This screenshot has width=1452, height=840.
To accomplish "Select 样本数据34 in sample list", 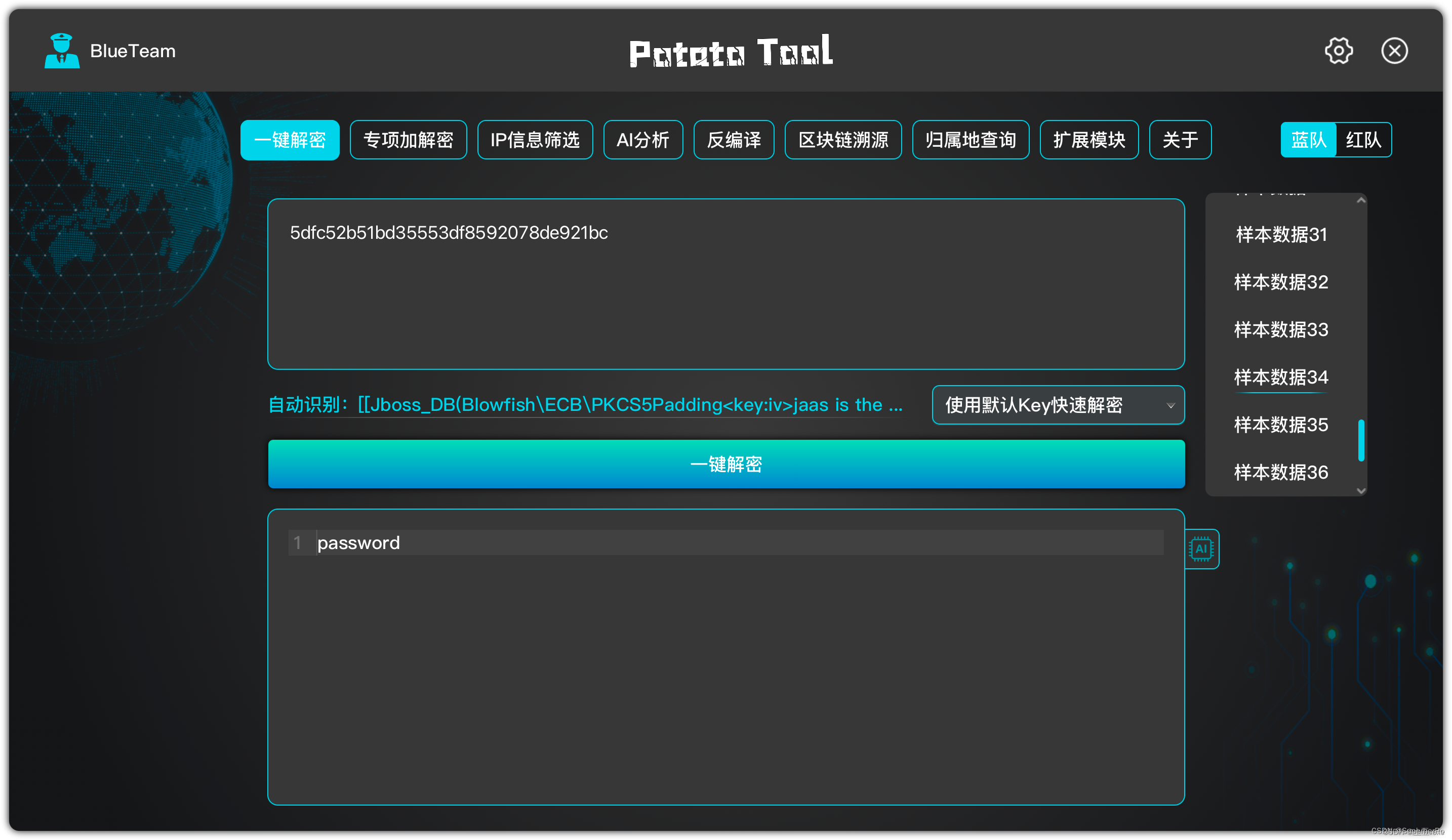I will (x=1280, y=377).
